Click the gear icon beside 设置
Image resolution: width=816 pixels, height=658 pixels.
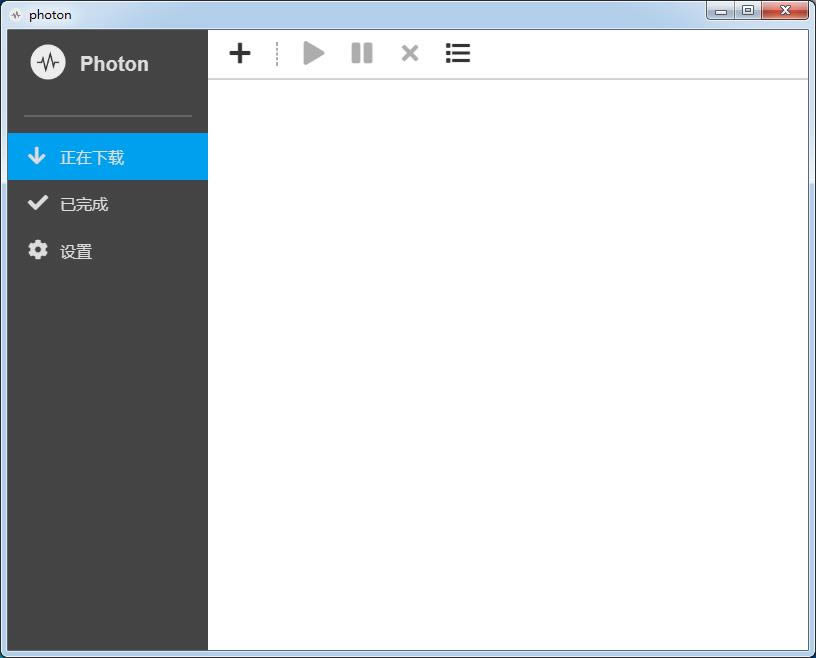[x=37, y=250]
